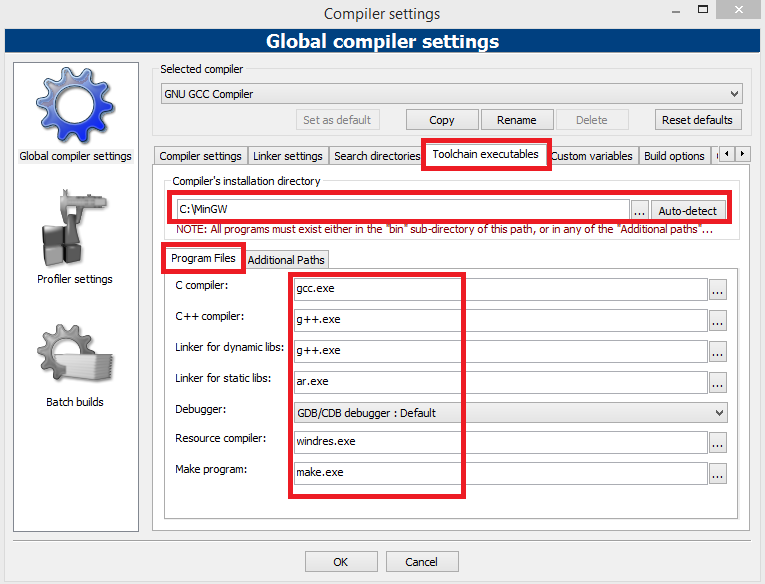Click the Profiler settings sidebar label

coord(75,279)
